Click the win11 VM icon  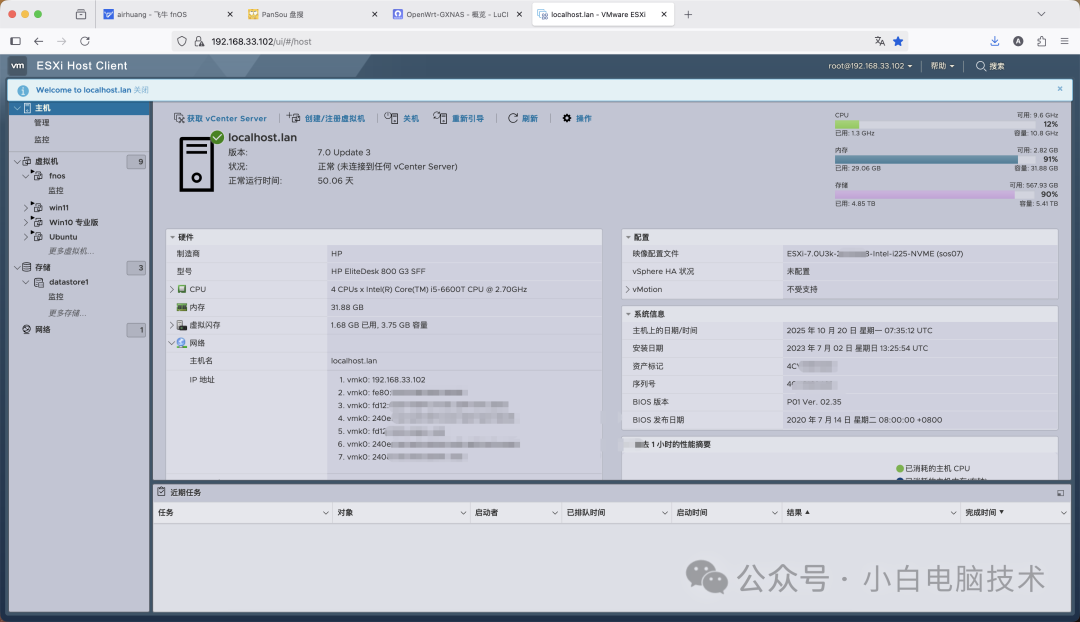37,207
